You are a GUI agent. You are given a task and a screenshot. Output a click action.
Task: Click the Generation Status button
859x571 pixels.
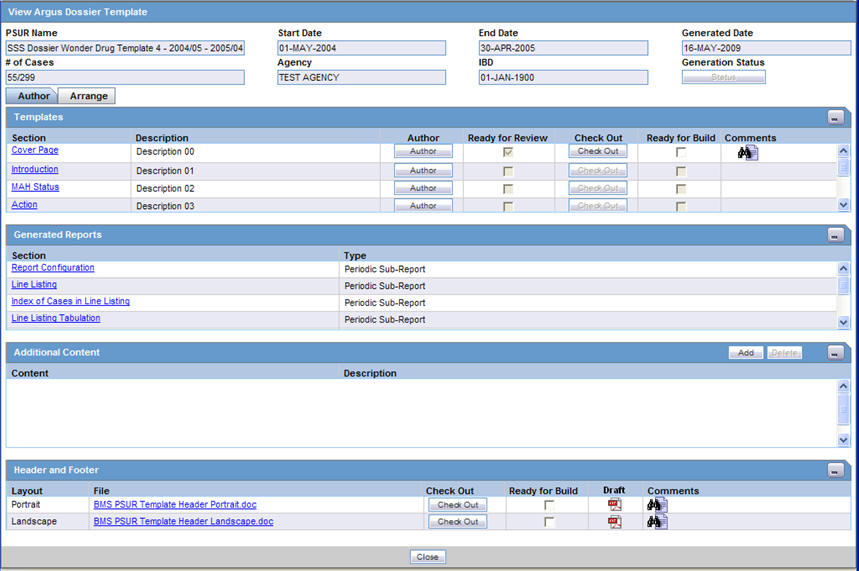723,77
